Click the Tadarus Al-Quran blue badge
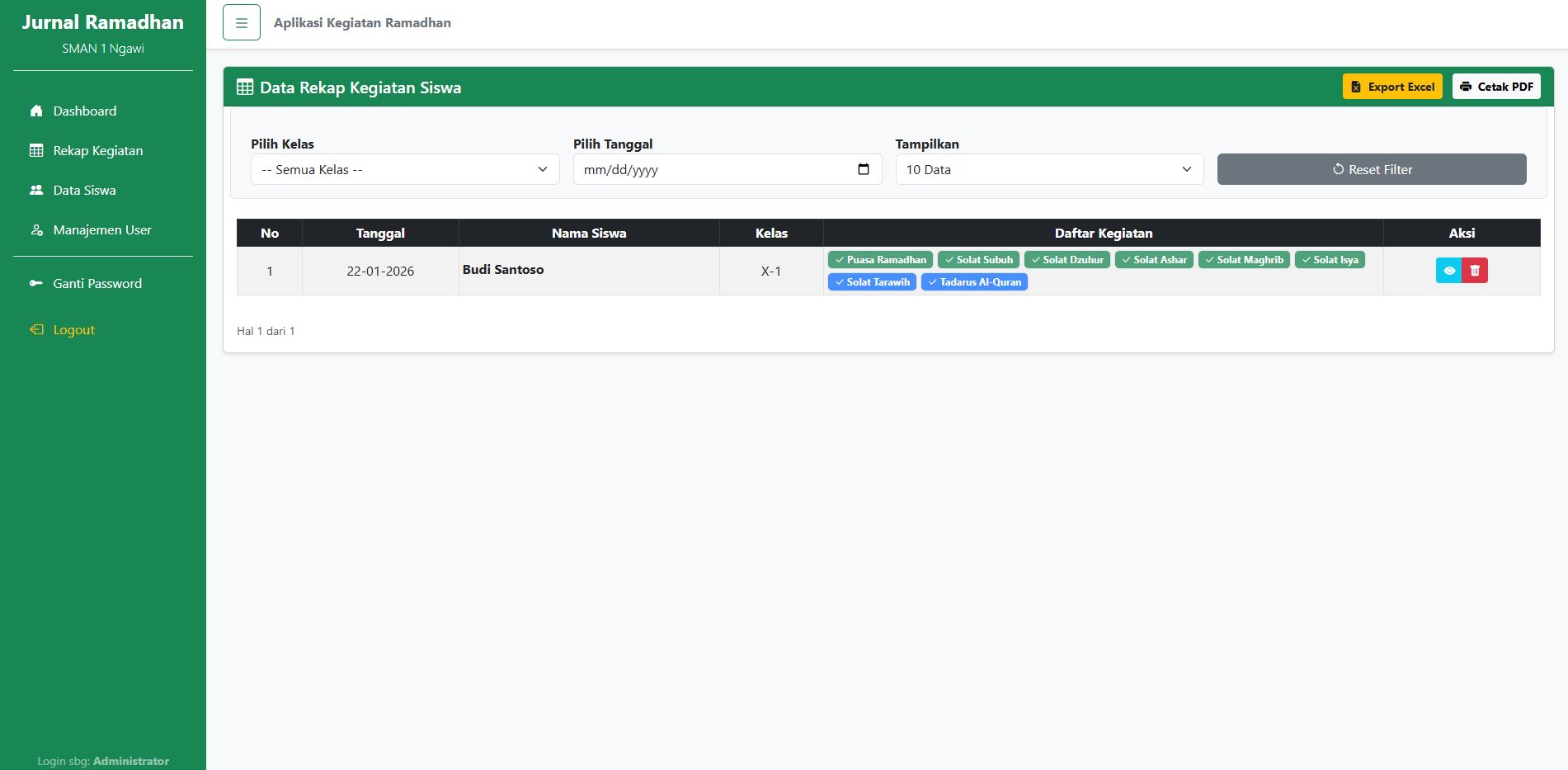The image size is (1568, 770). click(973, 282)
